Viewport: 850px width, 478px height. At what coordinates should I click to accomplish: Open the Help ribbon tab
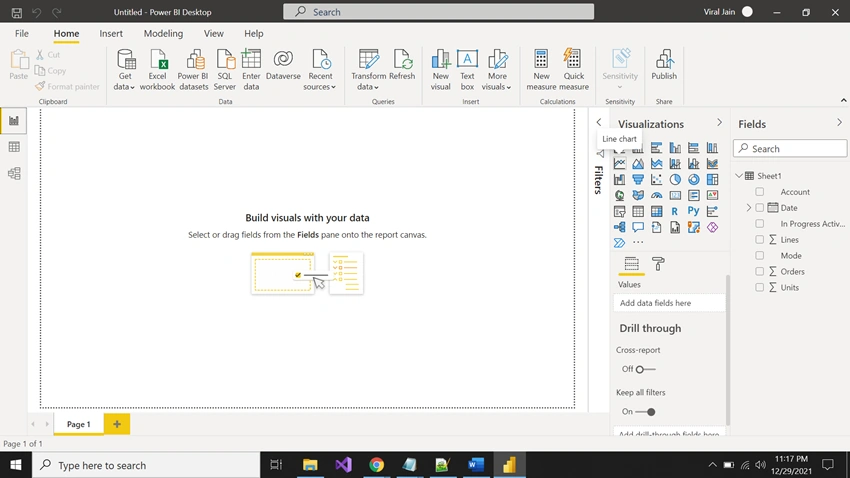(x=254, y=34)
